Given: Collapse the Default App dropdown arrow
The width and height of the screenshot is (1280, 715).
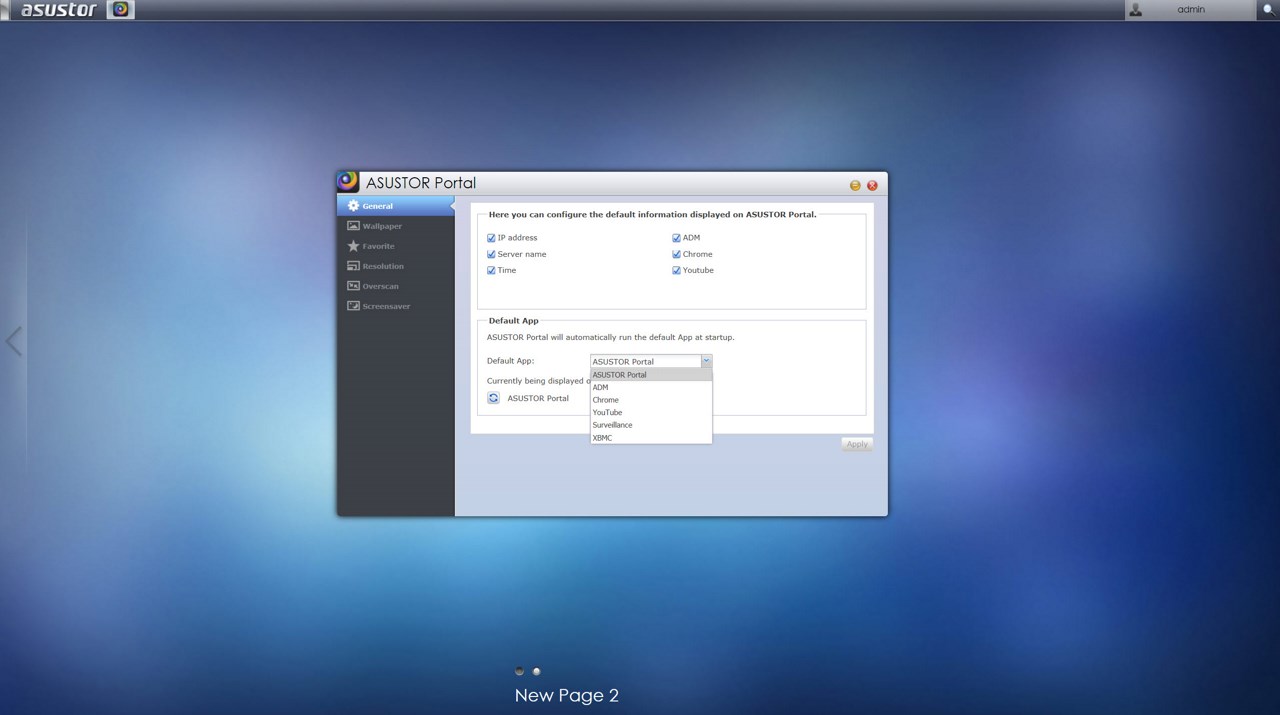Looking at the screenshot, I should coord(706,361).
